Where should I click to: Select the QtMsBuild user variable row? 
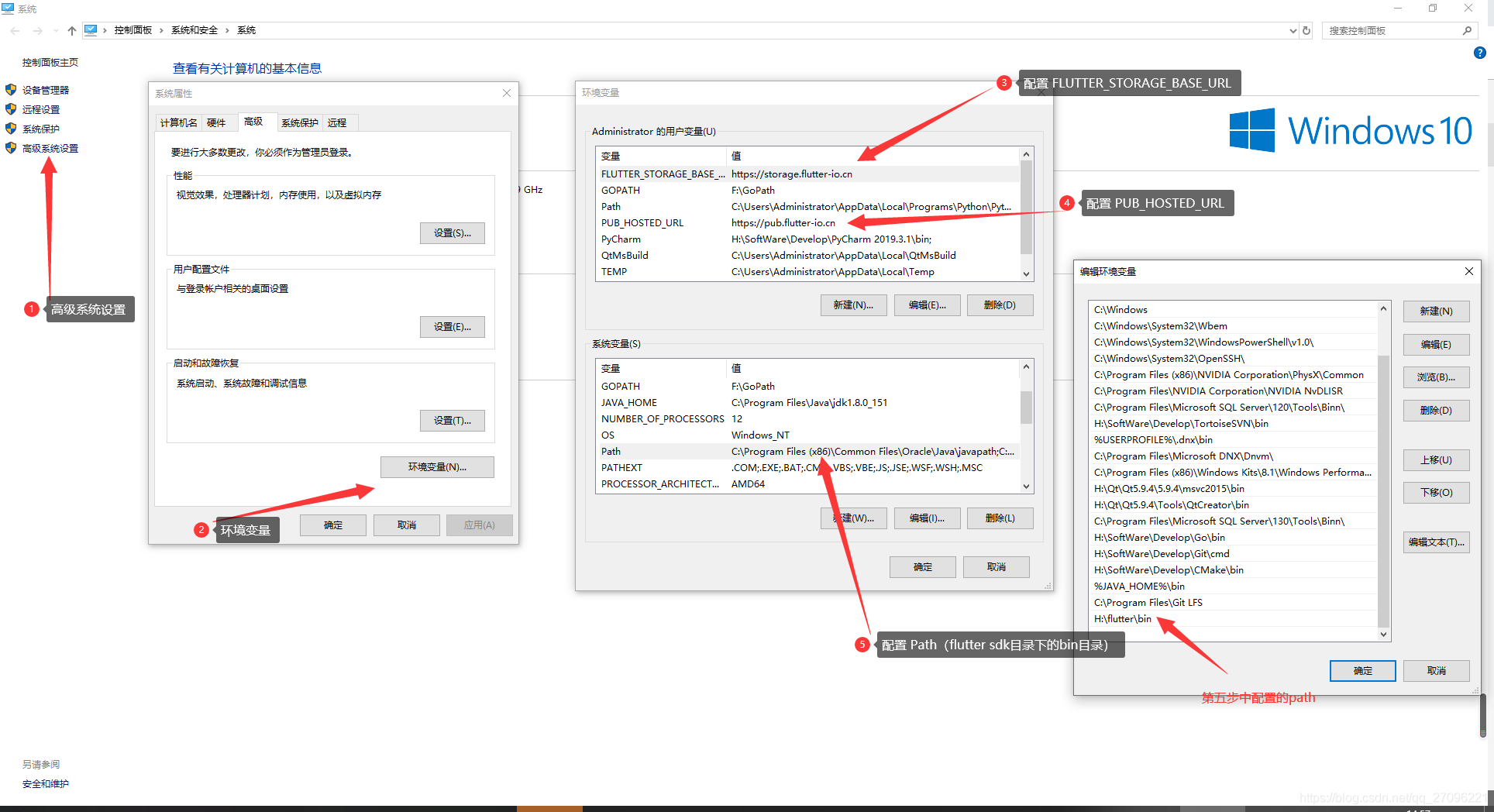[809, 255]
